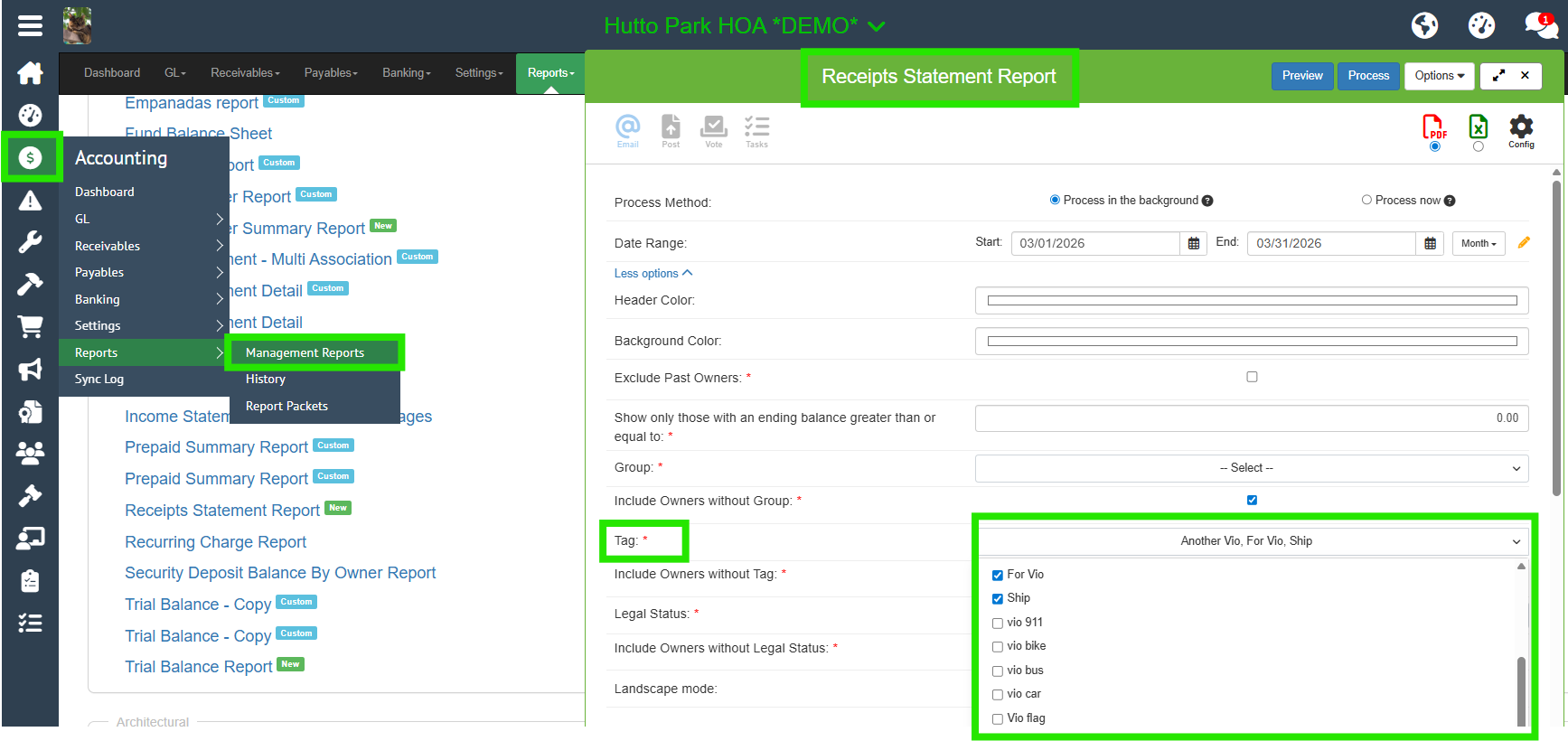Viewport: 1568px width, 741px height.
Task: Enable the Exclude Past Owners checkbox
Action: (x=1252, y=377)
